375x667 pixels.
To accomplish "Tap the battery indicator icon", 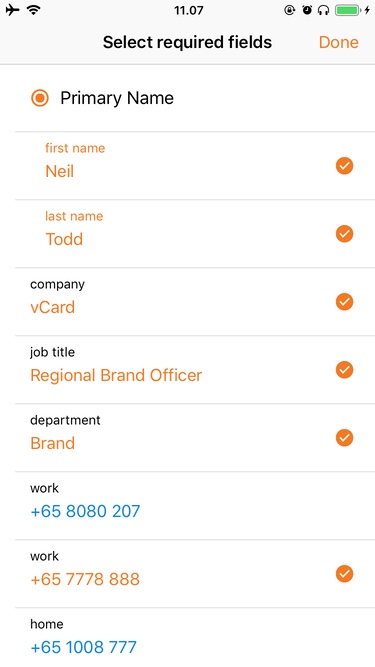I will point(348,10).
